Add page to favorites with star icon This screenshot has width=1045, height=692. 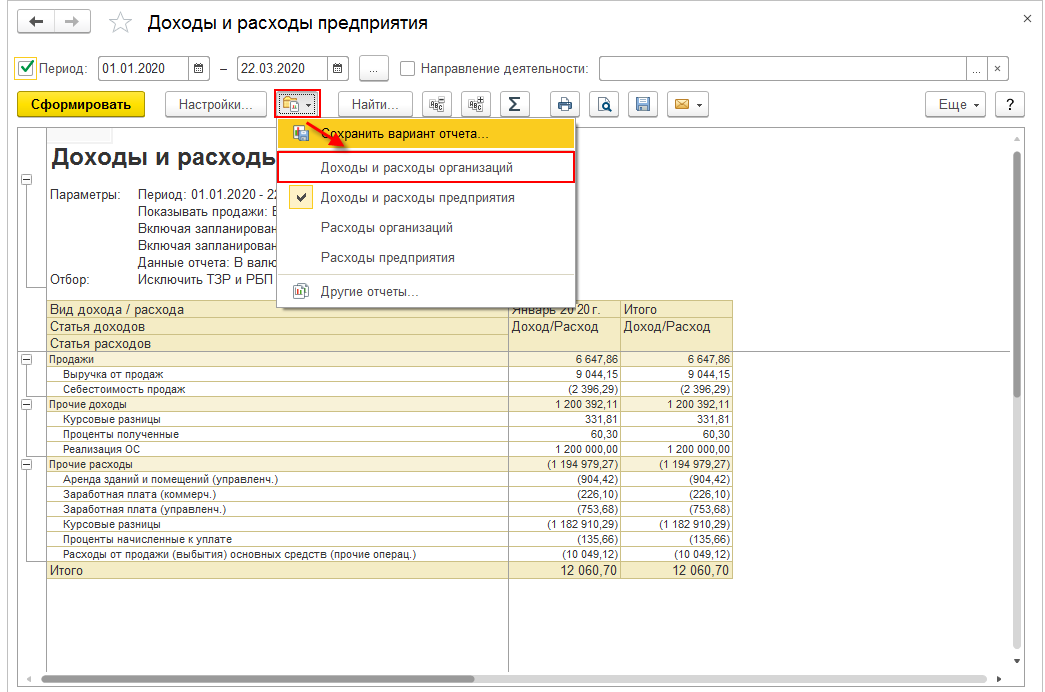pyautogui.click(x=119, y=22)
